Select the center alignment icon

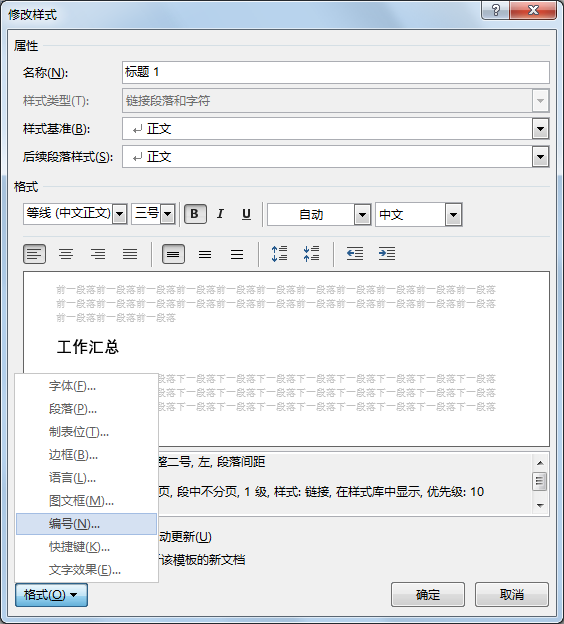[66, 254]
